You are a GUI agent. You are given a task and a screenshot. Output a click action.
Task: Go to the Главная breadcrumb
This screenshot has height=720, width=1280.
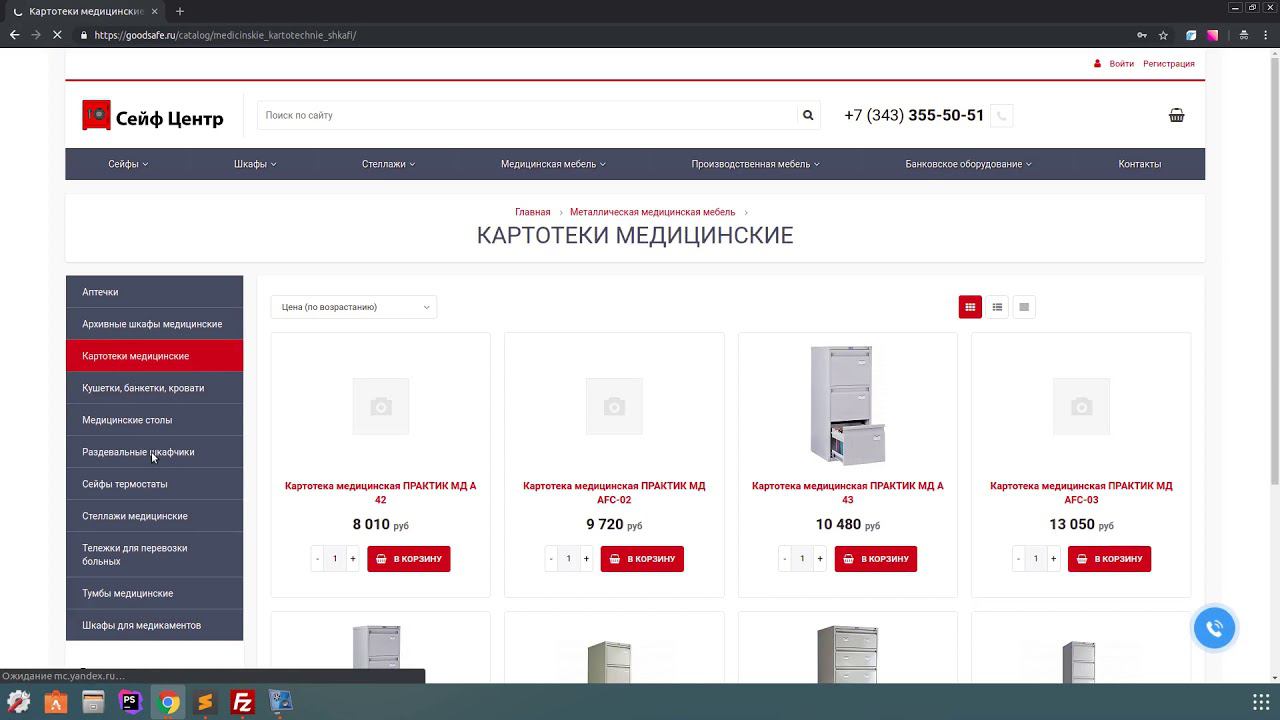532,212
